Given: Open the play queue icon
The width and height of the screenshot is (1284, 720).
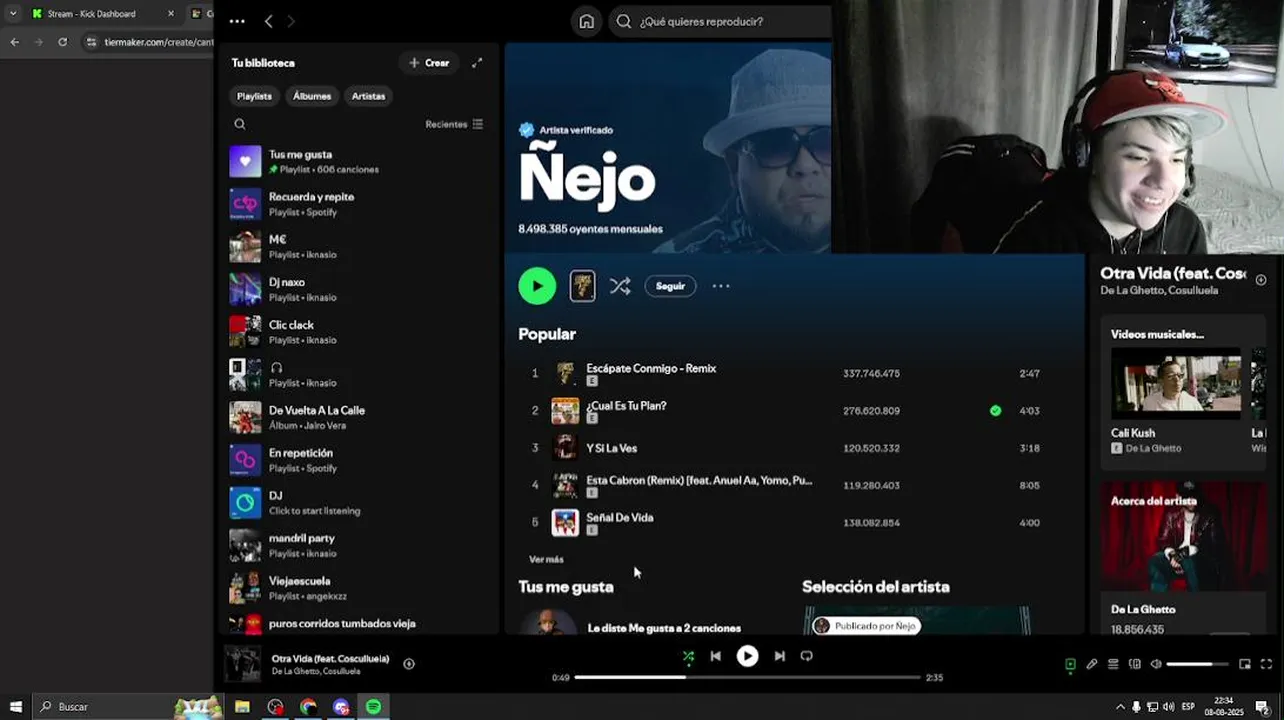Looking at the screenshot, I should pyautogui.click(x=1113, y=664).
